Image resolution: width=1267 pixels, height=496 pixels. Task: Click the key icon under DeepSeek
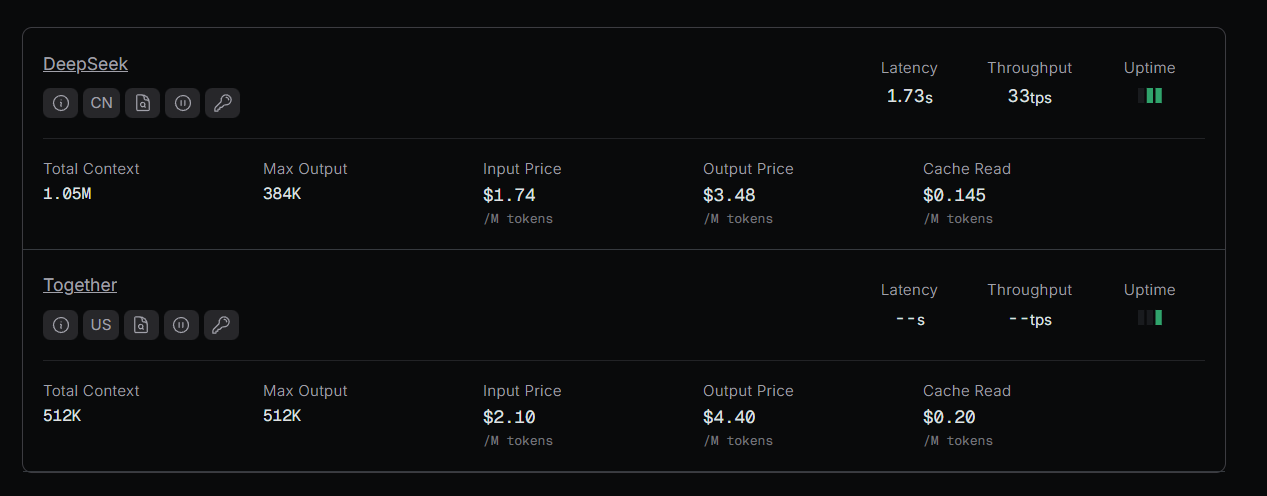point(222,103)
